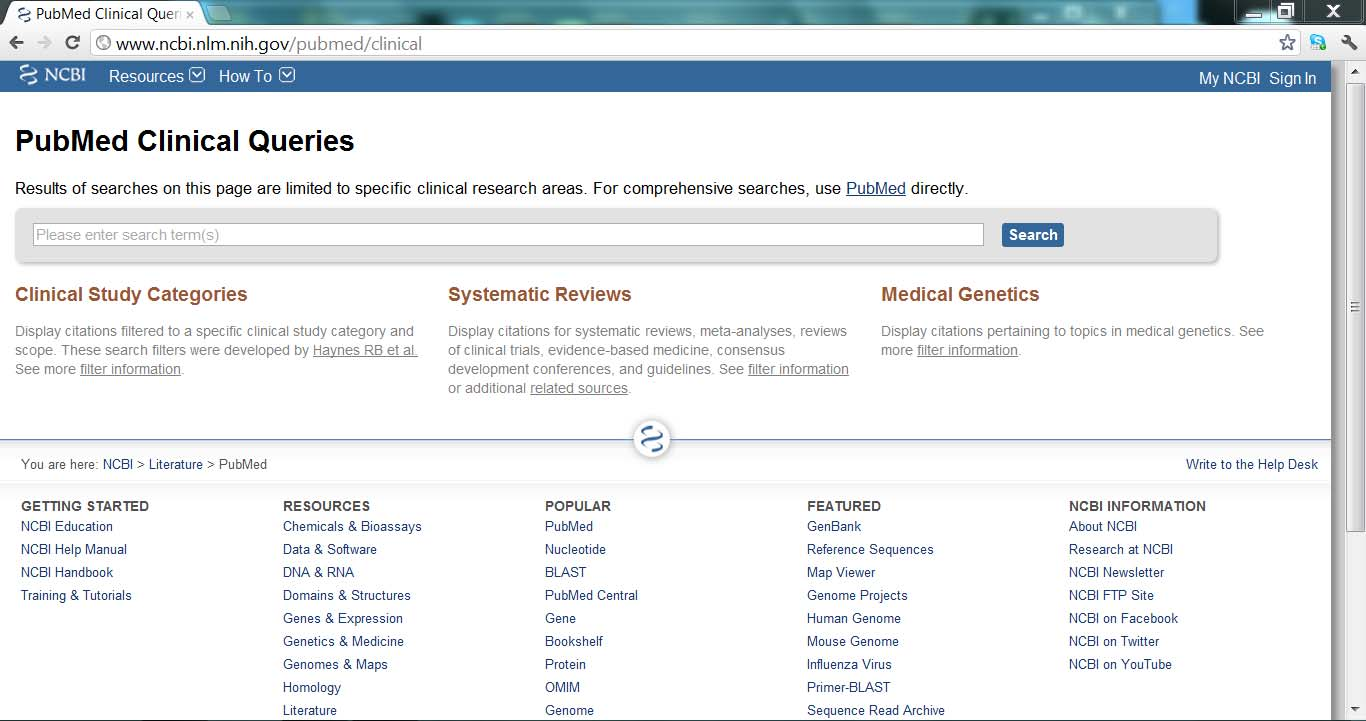Open Reference Sequences link
Screen dimensions: 1366x721
pos(870,549)
